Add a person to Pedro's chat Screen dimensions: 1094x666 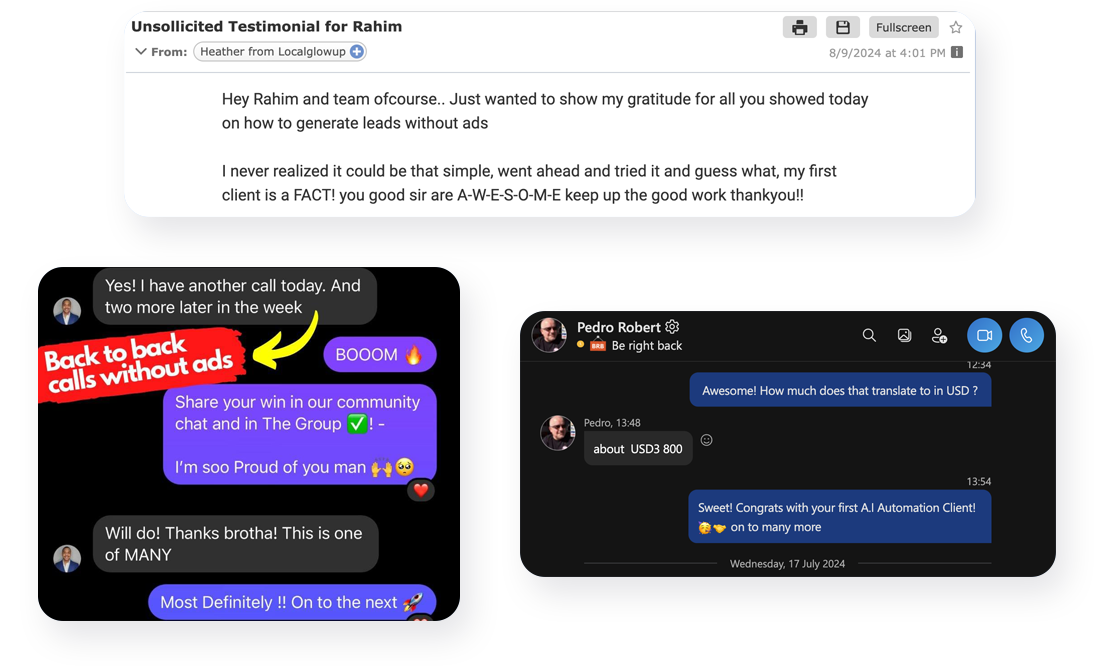(939, 336)
